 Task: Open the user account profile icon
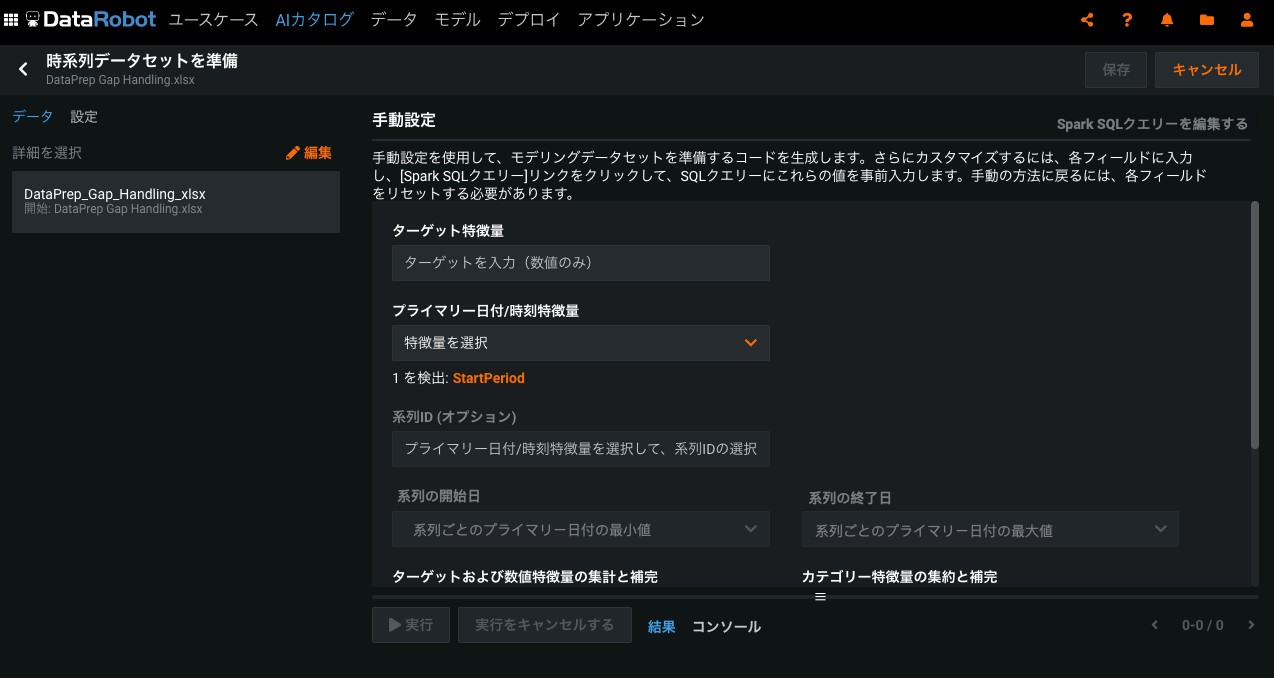point(1246,20)
